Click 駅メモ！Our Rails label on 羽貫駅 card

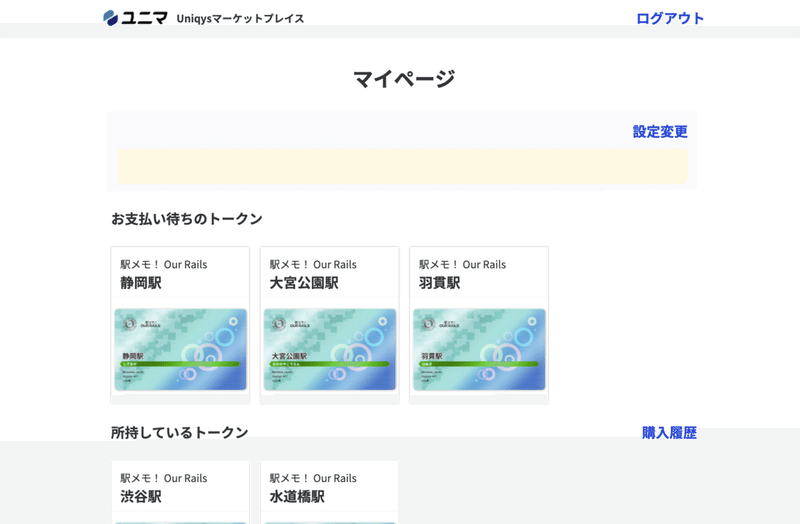(462, 264)
